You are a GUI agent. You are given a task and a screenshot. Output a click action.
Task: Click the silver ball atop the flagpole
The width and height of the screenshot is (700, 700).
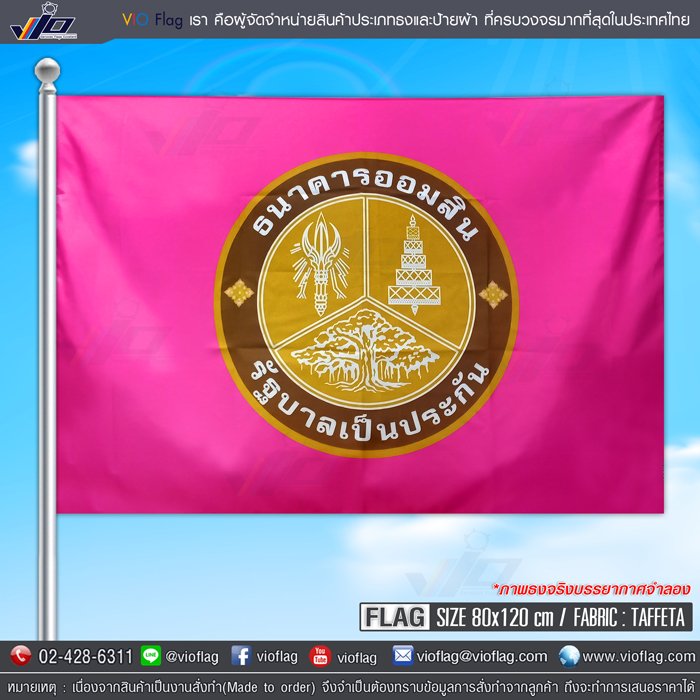point(47,71)
